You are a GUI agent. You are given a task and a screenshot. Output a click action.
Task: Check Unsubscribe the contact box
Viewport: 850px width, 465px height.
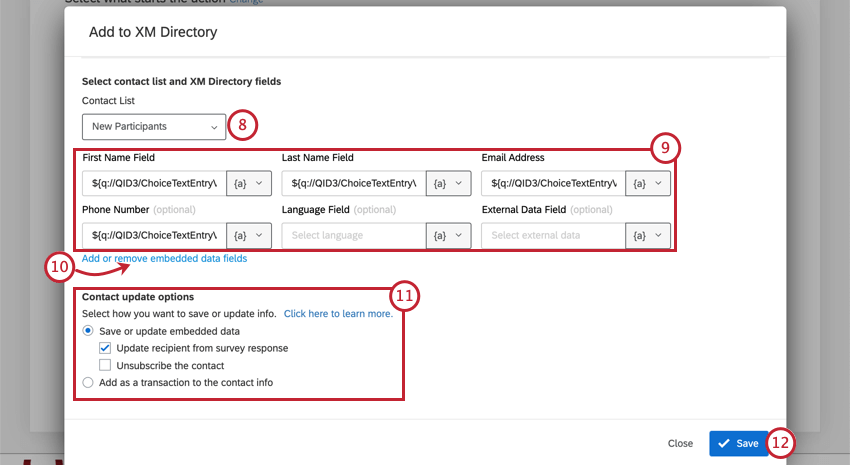click(x=105, y=365)
